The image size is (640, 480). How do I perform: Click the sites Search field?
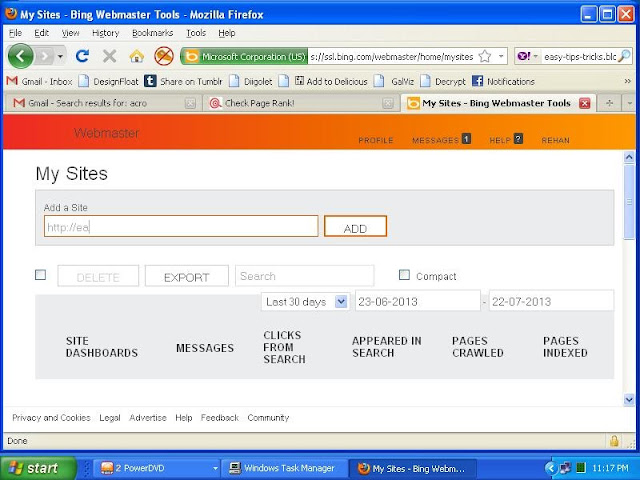coord(304,276)
